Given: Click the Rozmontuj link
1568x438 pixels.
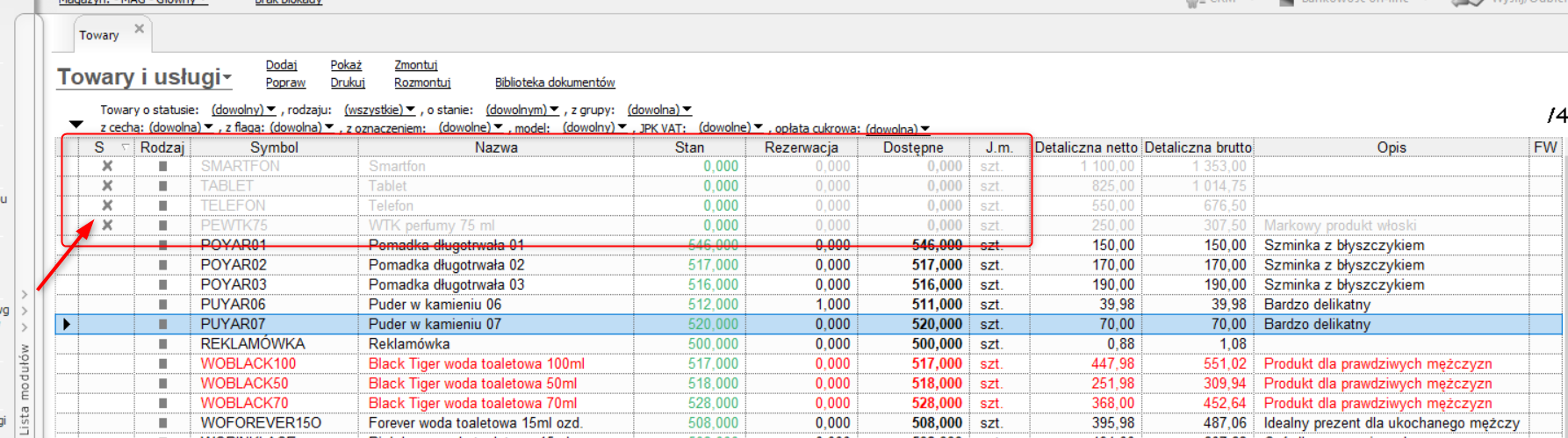Looking at the screenshot, I should 422,83.
